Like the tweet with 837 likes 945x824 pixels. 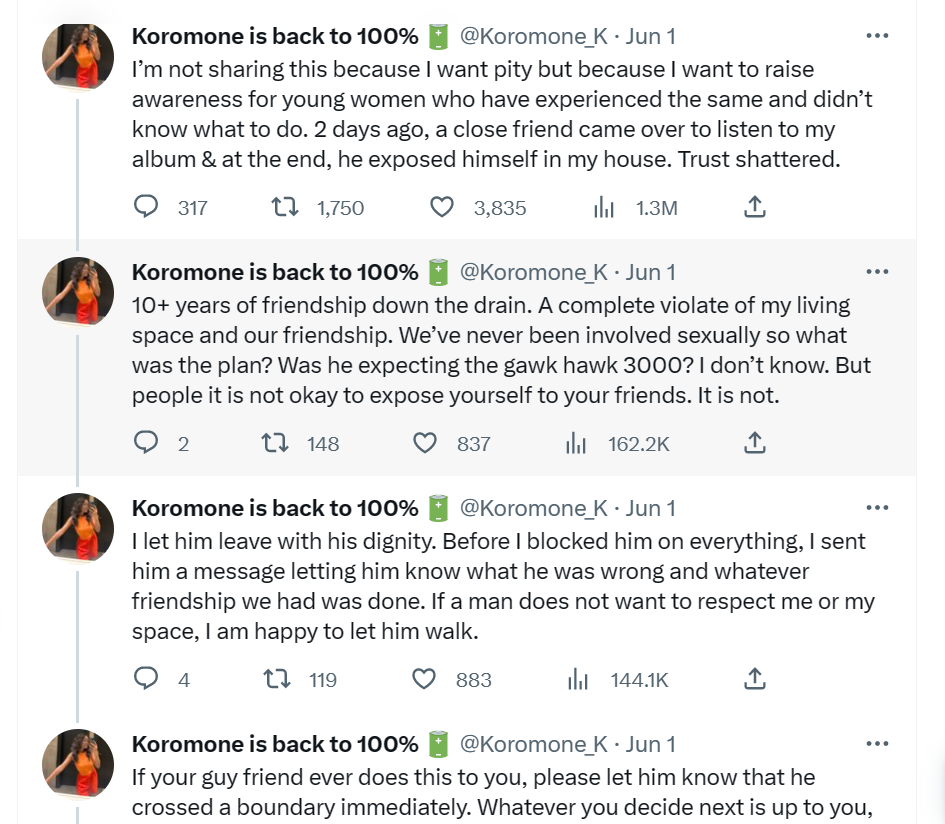pyautogui.click(x=426, y=443)
